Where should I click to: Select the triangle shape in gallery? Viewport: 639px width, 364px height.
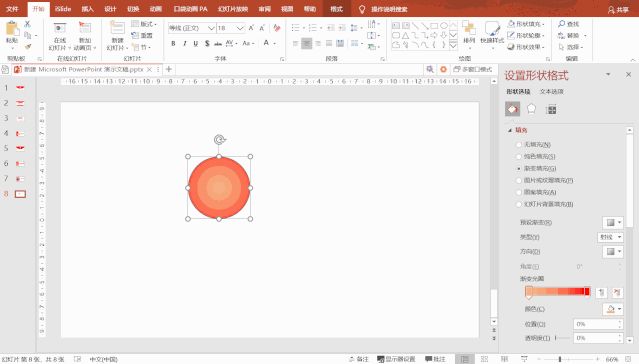click(405, 35)
